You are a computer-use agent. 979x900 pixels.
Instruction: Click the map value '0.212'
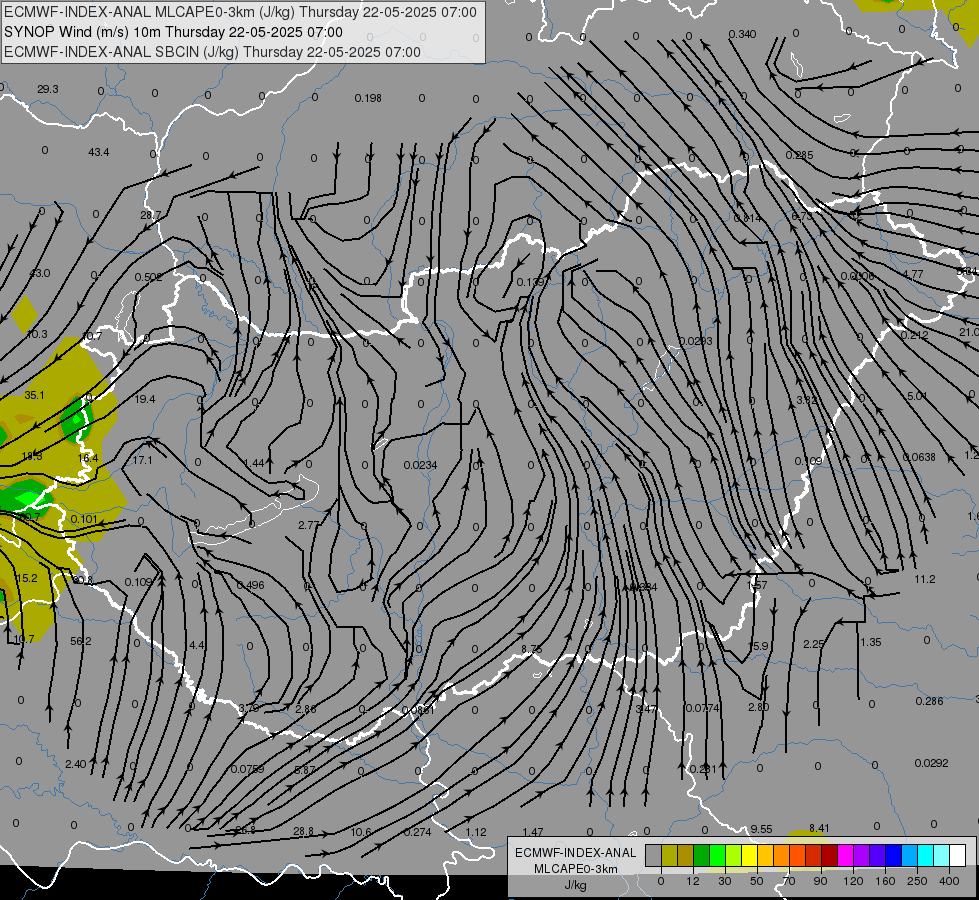click(914, 335)
